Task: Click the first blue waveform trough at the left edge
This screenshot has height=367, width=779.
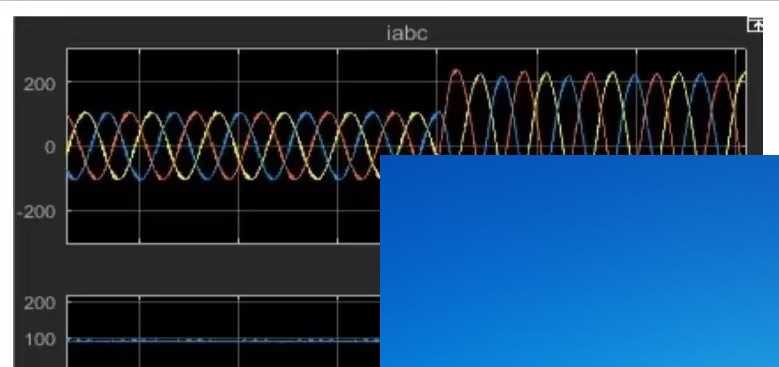Action: [73, 176]
